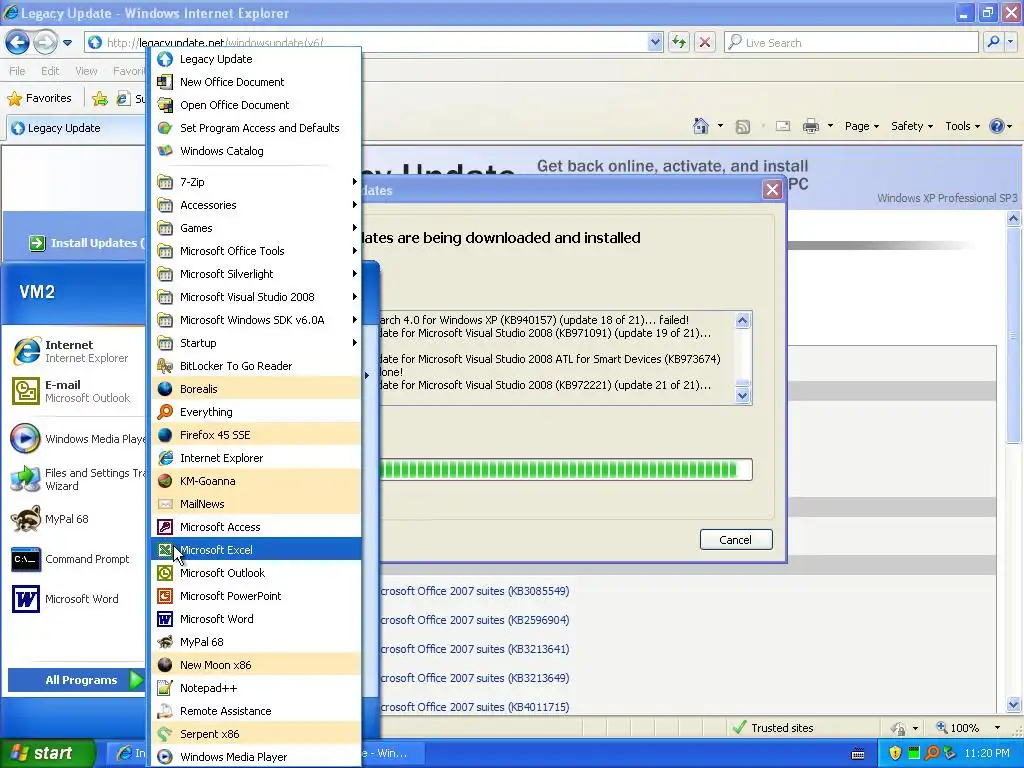Click the Microsoft Word icon in programs list
The width and height of the screenshot is (1024, 768).
165,619
